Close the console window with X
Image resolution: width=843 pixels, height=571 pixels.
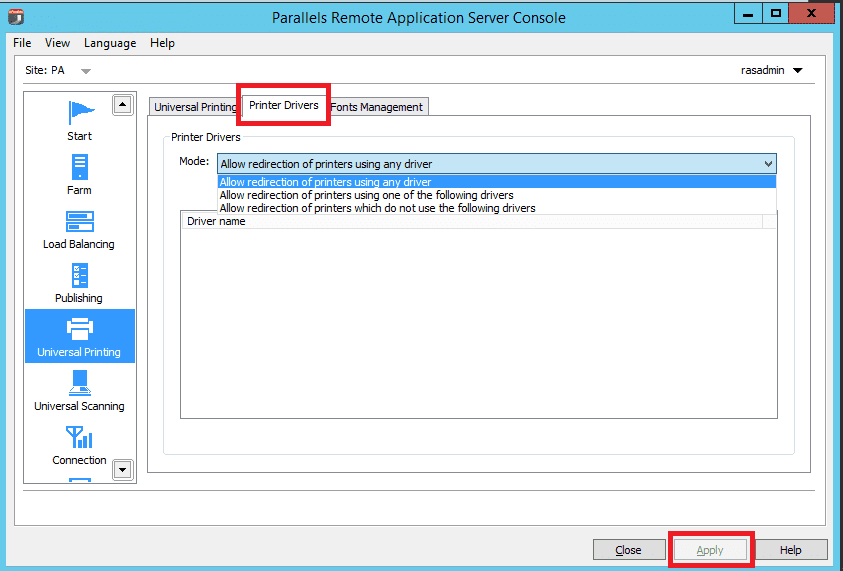pos(811,14)
